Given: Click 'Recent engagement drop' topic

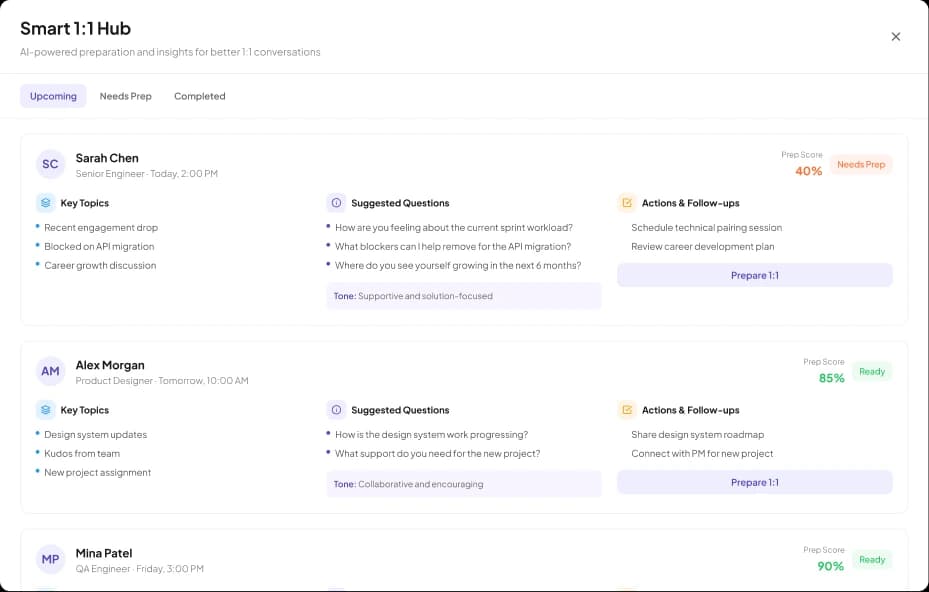Looking at the screenshot, I should [101, 228].
